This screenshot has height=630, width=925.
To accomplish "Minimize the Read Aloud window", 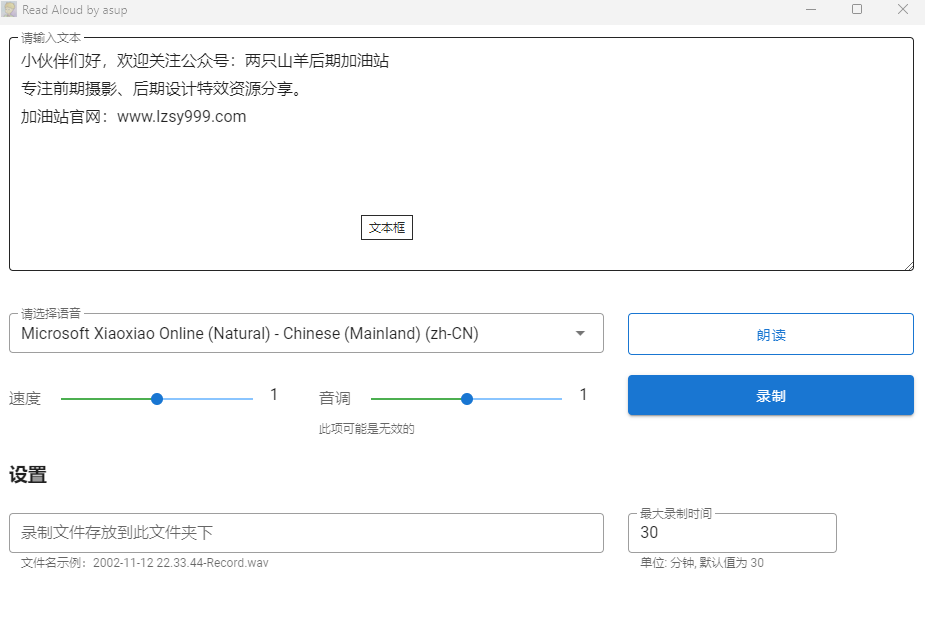I will tap(811, 10).
